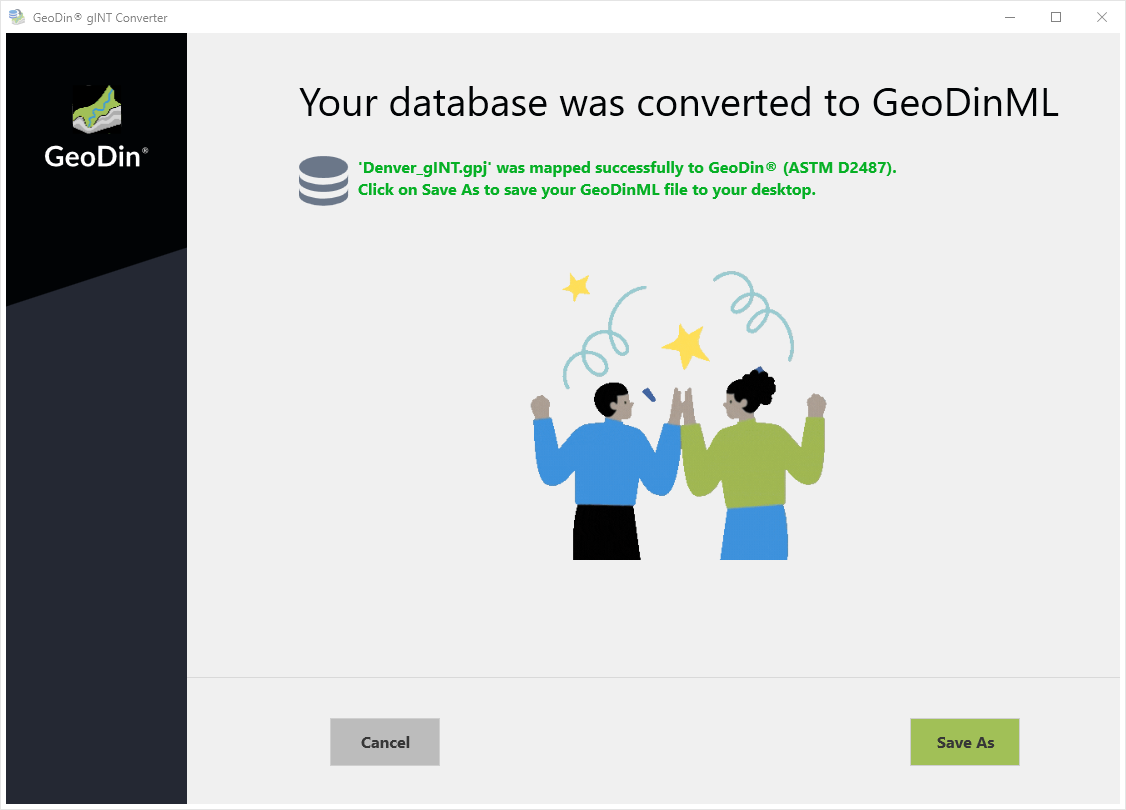
Task: Close the GeoDin gINT Converter window
Action: (1102, 17)
